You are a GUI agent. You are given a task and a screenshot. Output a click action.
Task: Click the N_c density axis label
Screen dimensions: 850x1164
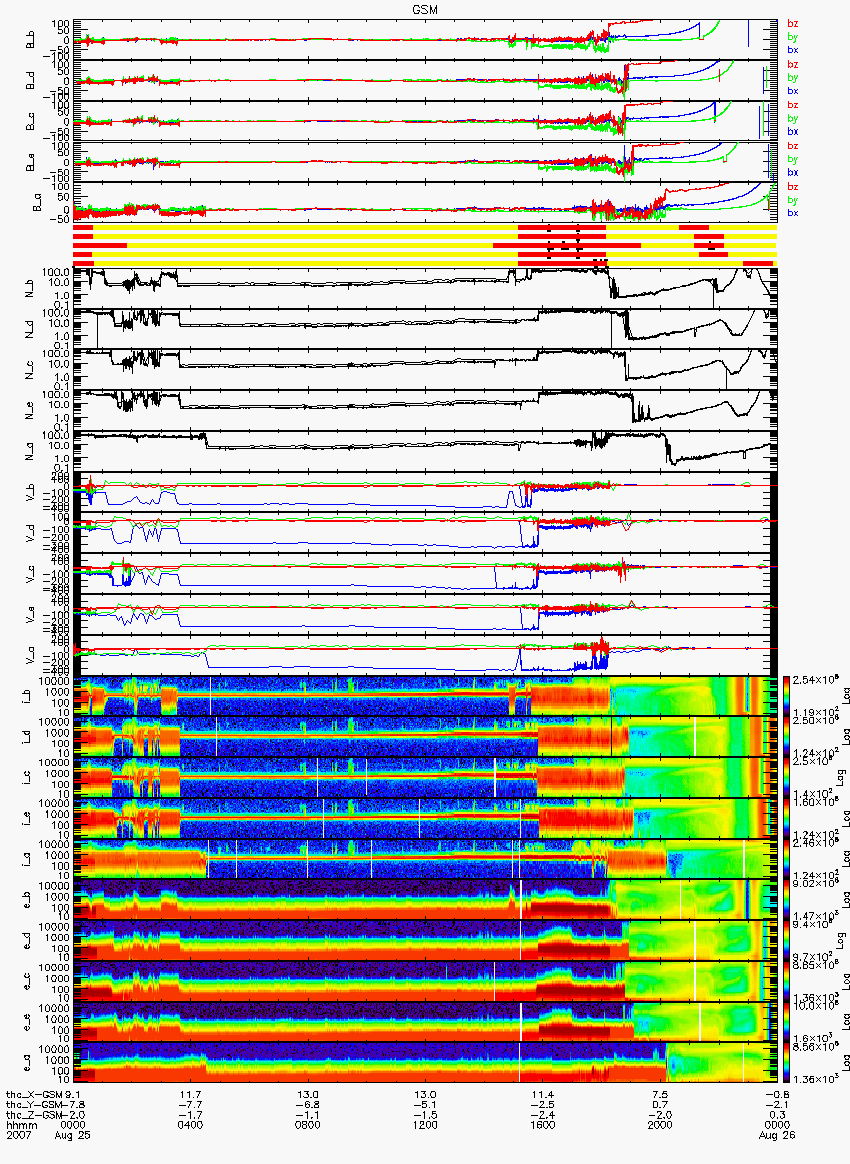point(31,370)
